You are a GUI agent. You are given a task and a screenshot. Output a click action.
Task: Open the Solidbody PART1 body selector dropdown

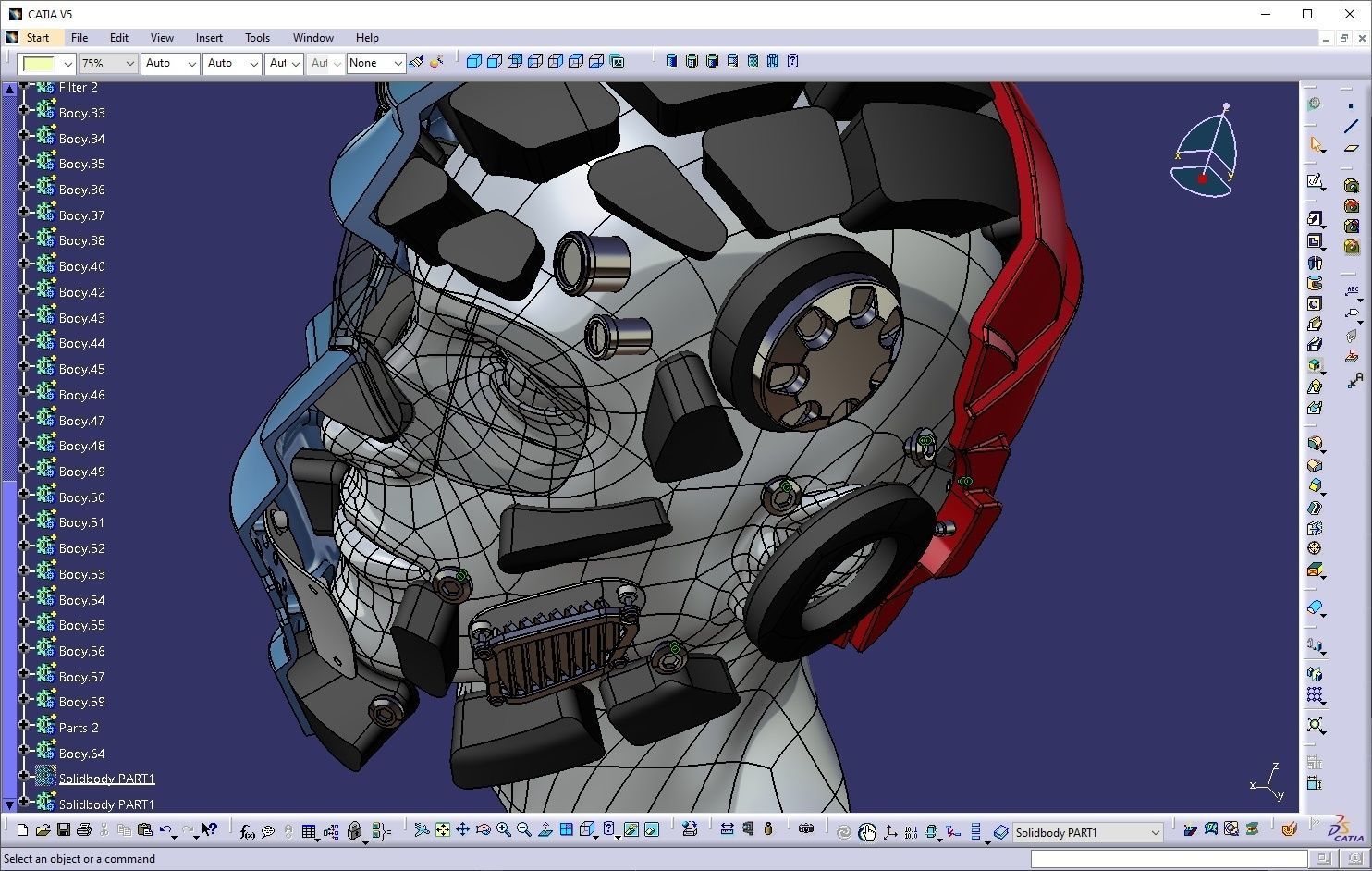1155,832
